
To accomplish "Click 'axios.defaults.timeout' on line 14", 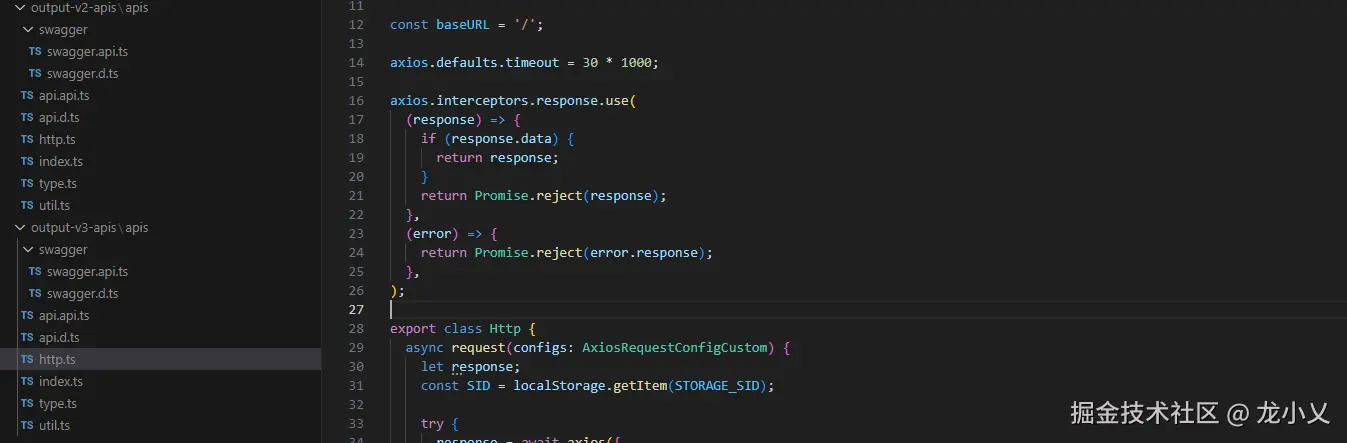I will point(474,62).
